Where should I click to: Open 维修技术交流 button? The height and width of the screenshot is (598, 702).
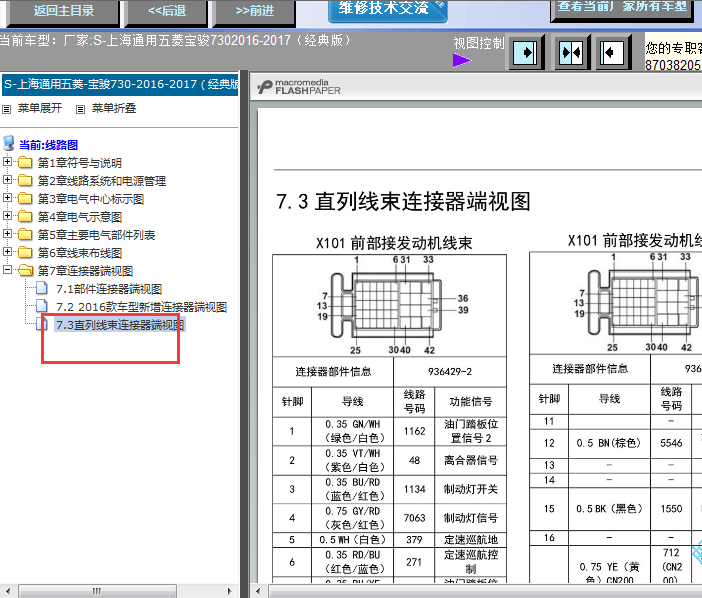(x=388, y=9)
